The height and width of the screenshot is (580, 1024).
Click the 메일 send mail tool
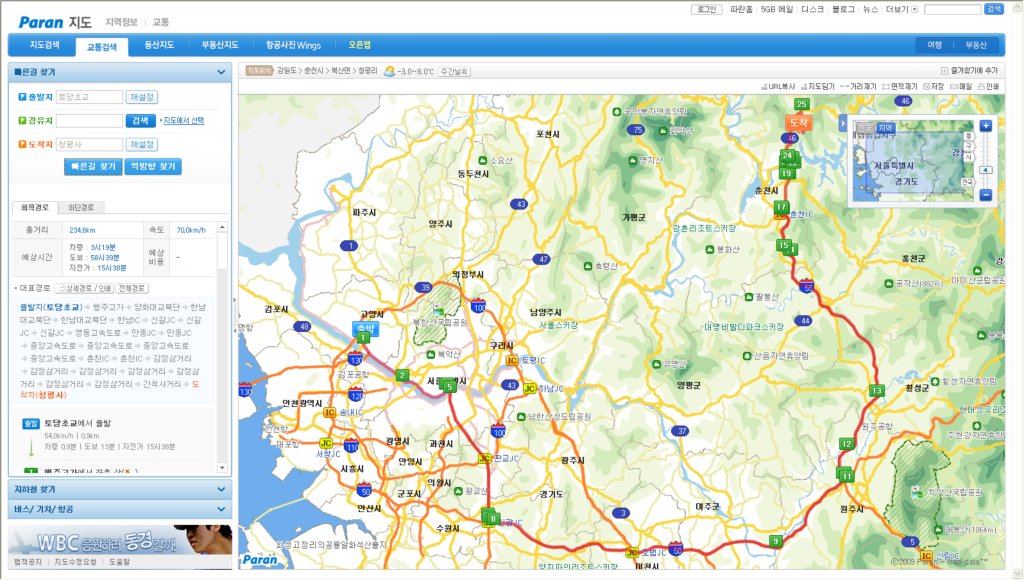[961, 87]
